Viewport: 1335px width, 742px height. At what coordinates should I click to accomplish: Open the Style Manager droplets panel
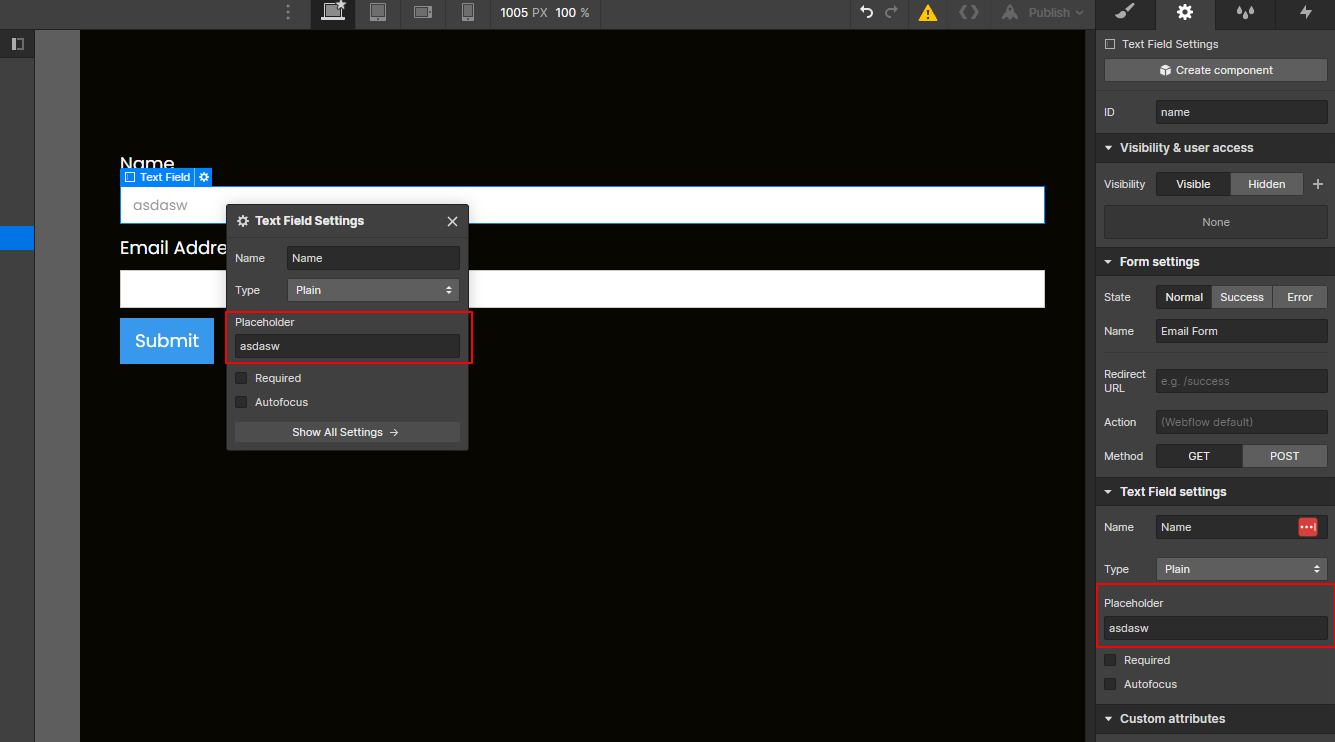1244,14
